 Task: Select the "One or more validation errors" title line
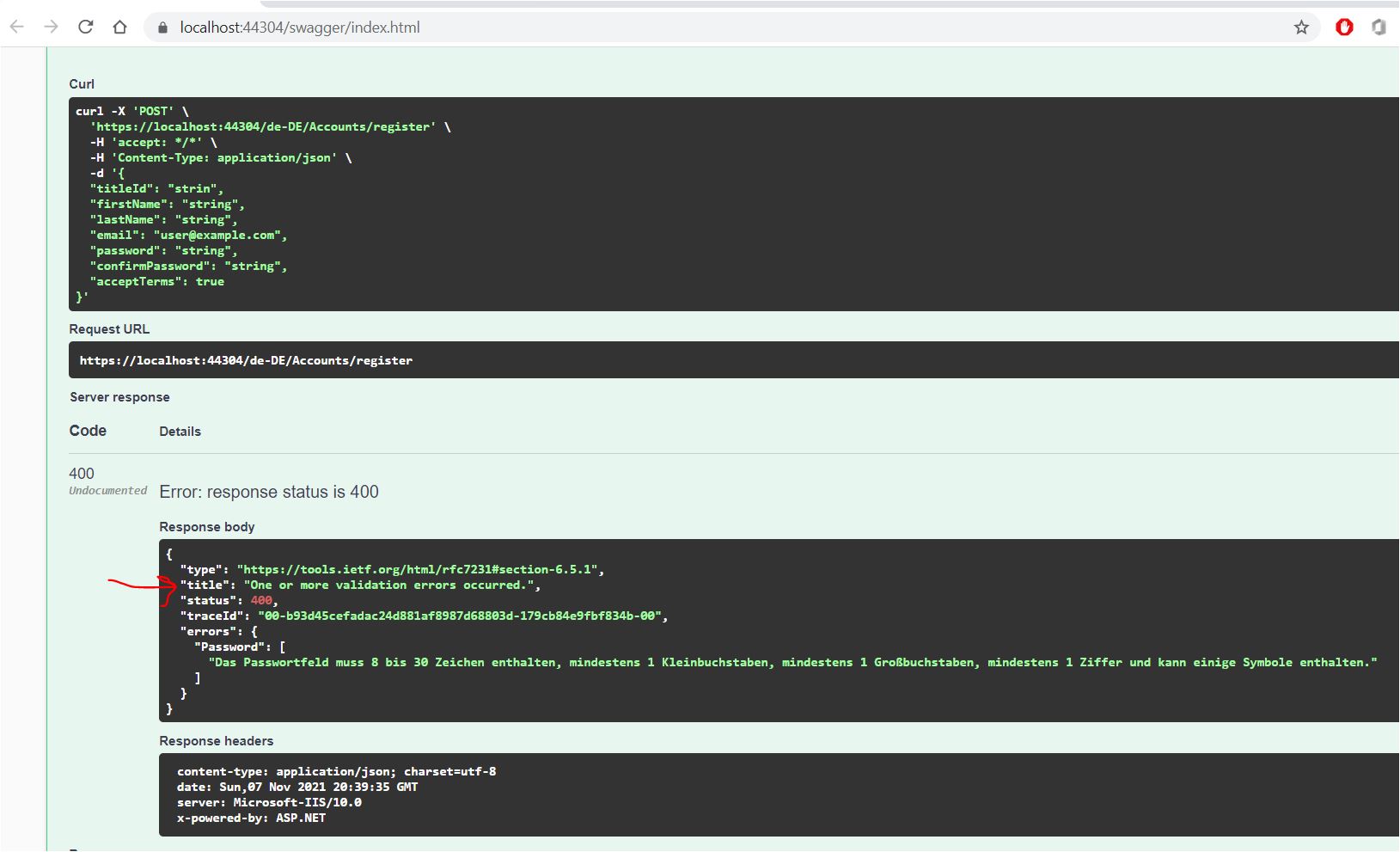[x=392, y=585]
